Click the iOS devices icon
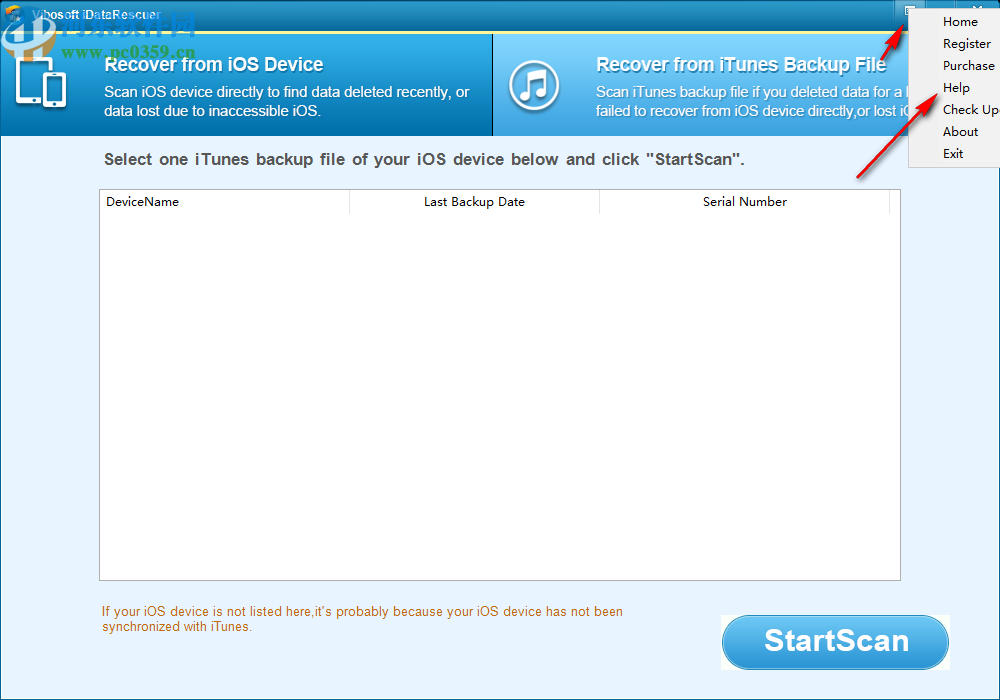The height and width of the screenshot is (700, 1000). click(41, 83)
